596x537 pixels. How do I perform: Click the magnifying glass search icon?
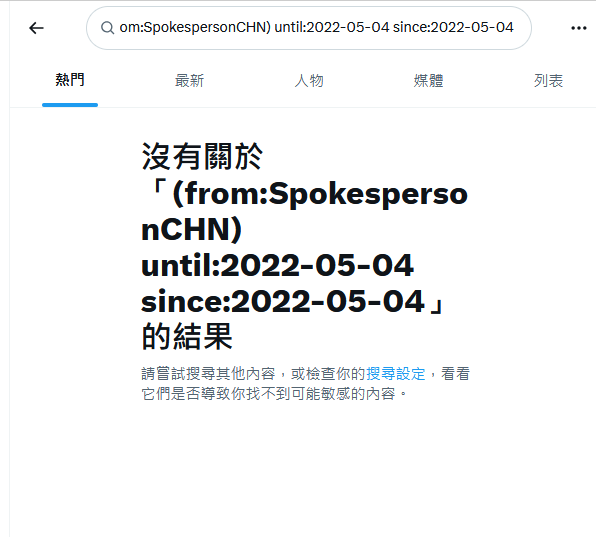point(108,28)
